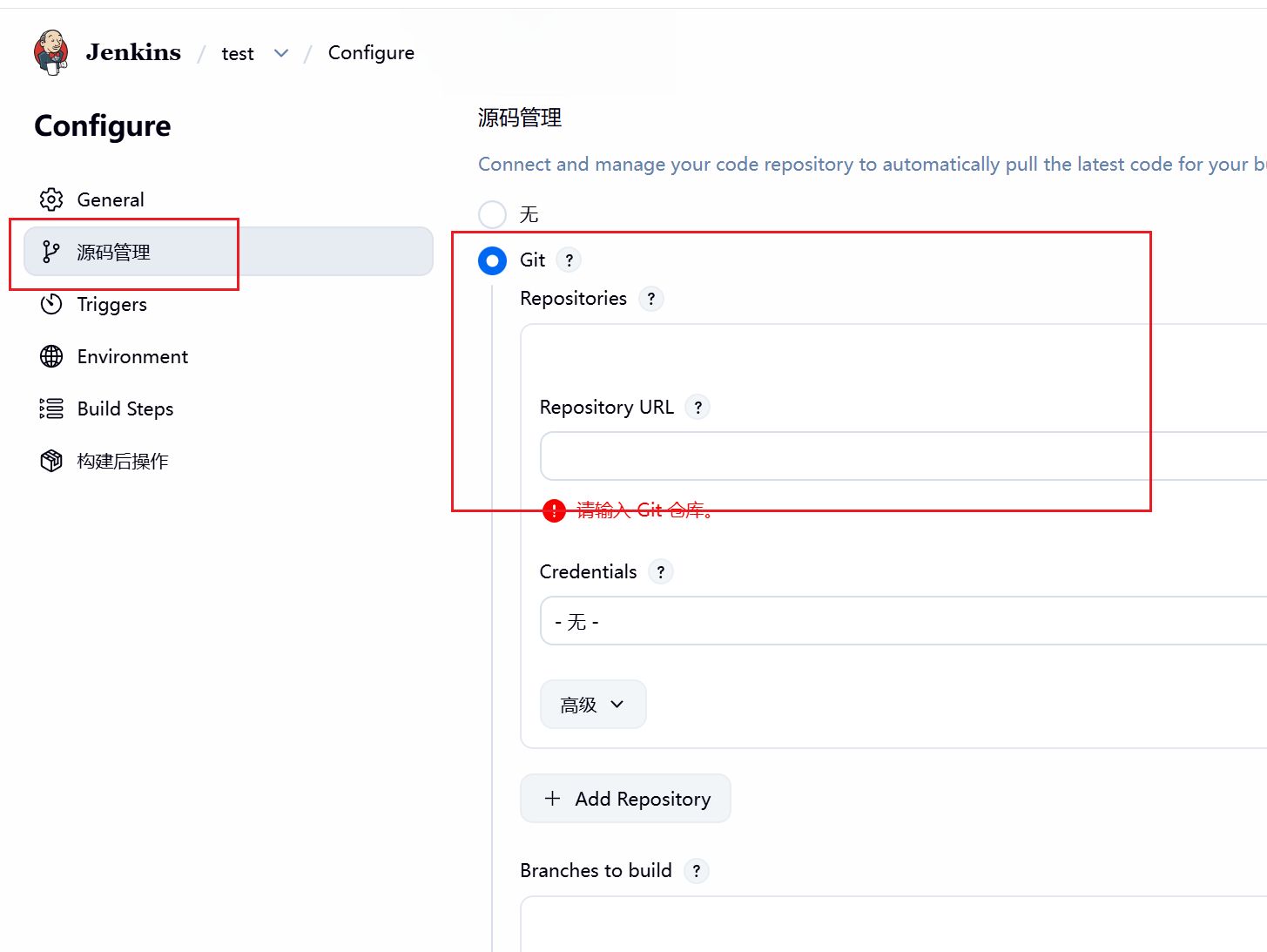Click the plus icon in Add Repository

click(x=552, y=798)
